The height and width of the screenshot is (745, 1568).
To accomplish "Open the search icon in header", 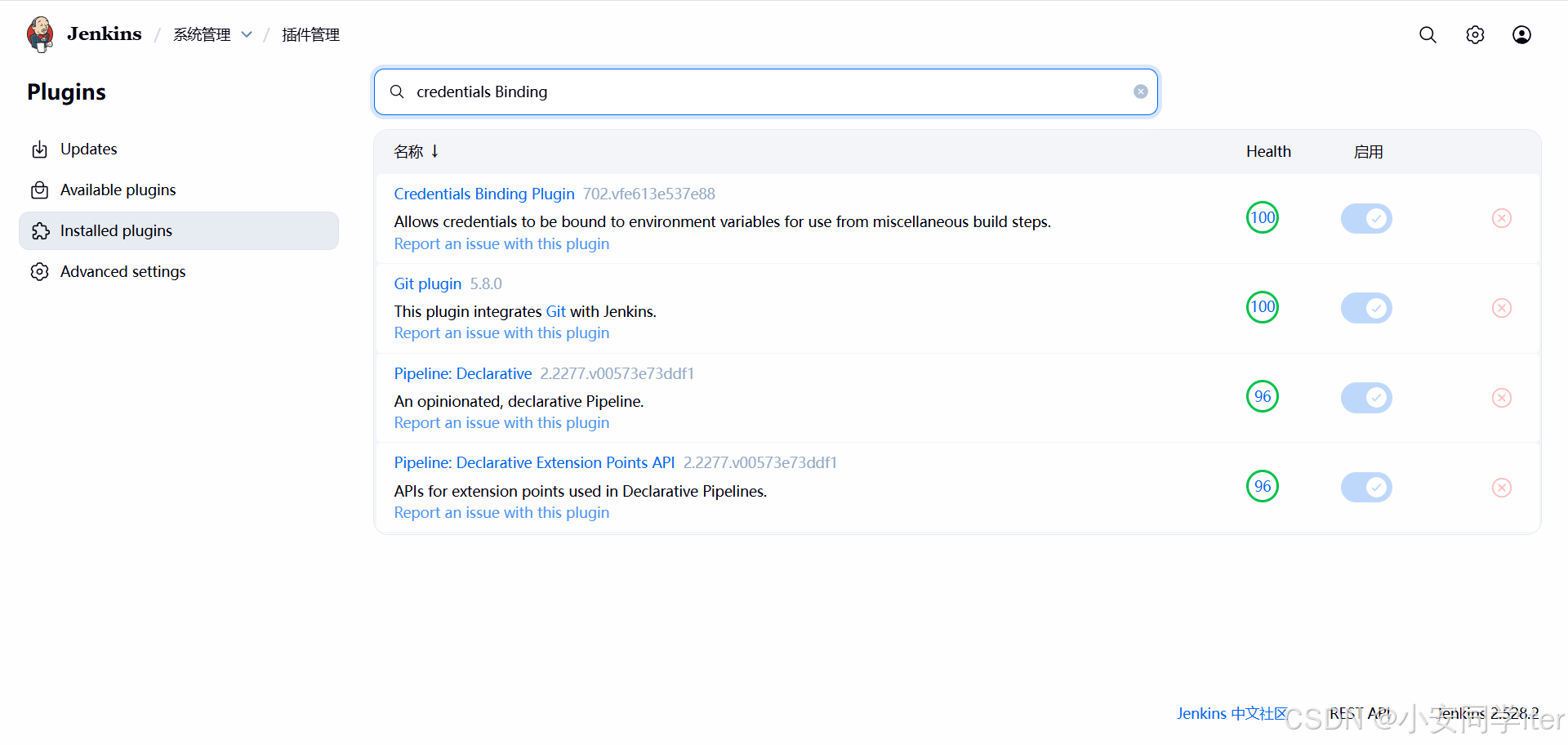I will click(1428, 34).
